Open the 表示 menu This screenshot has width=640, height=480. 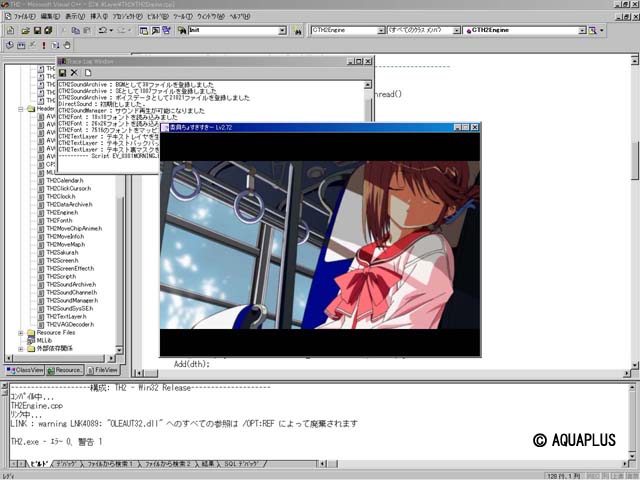pyautogui.click(x=75, y=16)
